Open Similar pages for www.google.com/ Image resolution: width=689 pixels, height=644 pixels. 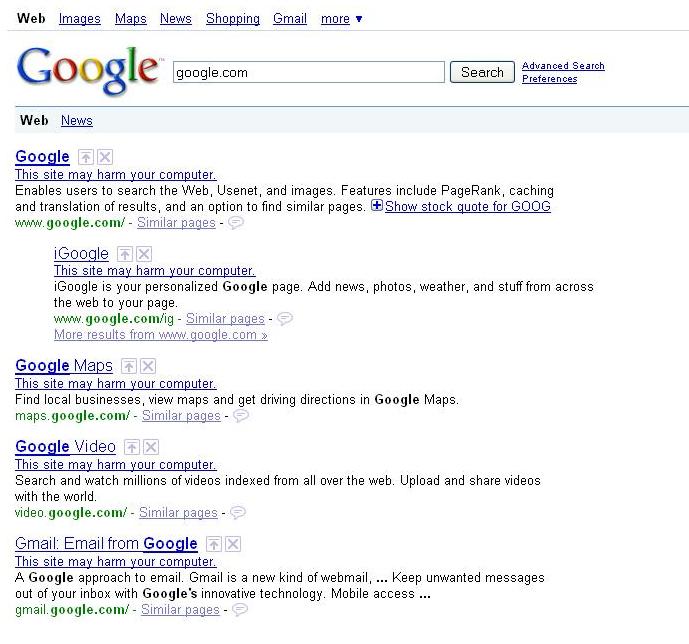[176, 223]
